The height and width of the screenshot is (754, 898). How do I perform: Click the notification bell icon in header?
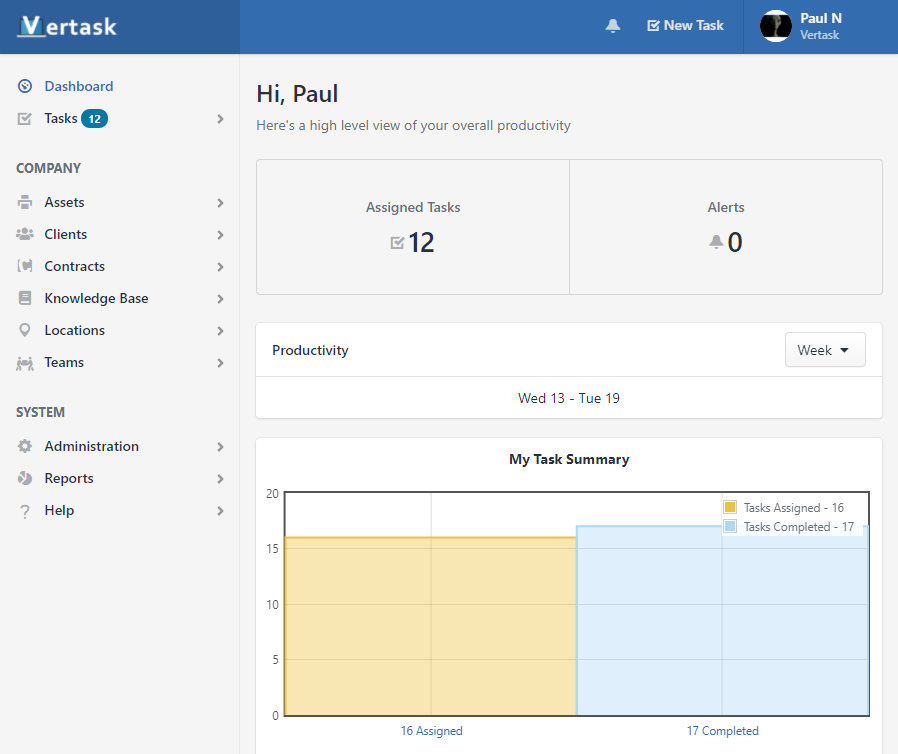tap(613, 26)
